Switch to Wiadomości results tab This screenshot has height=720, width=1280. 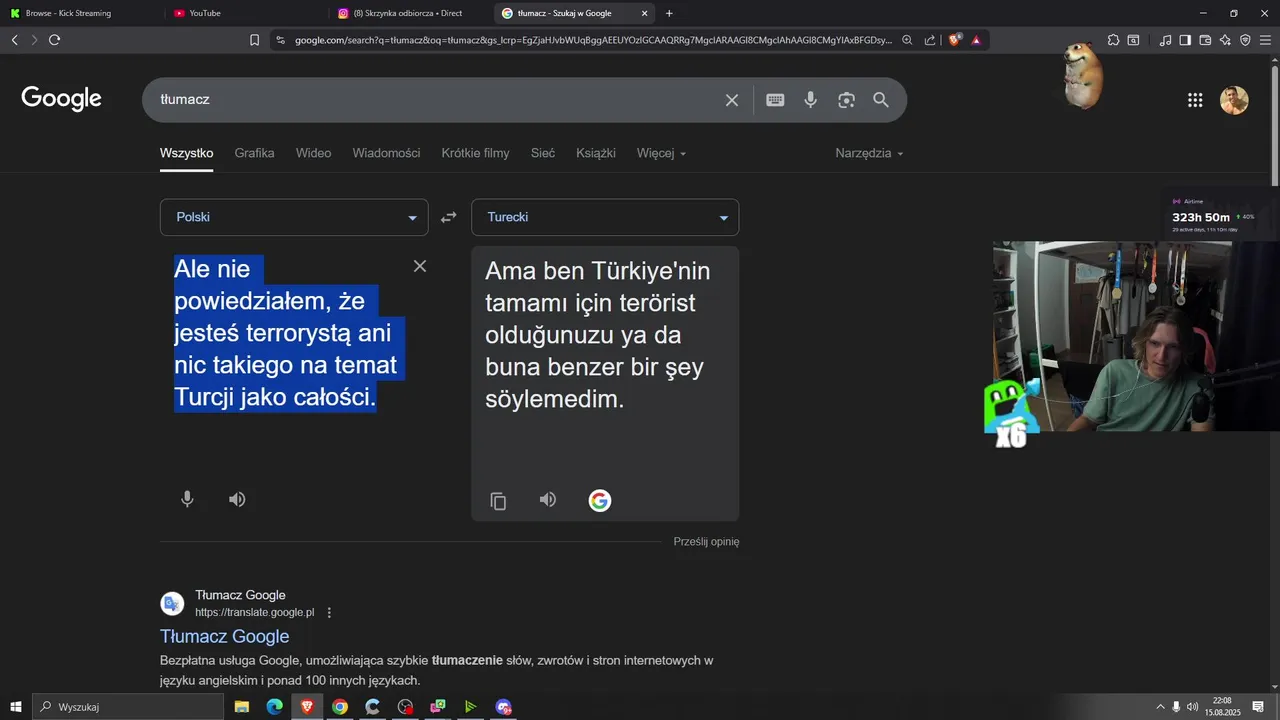[386, 153]
